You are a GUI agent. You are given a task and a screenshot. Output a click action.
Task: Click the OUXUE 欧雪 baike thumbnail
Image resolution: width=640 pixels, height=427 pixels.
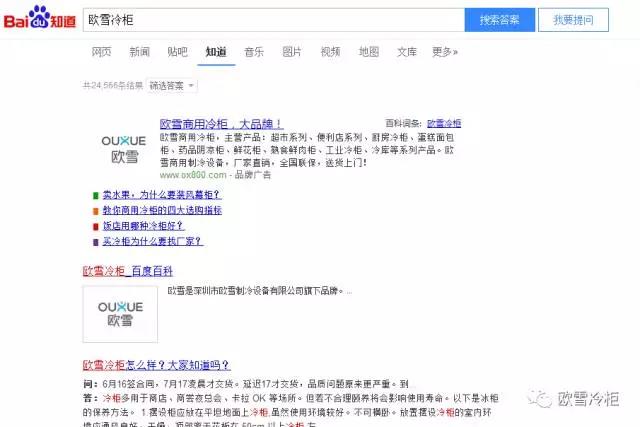pos(120,314)
